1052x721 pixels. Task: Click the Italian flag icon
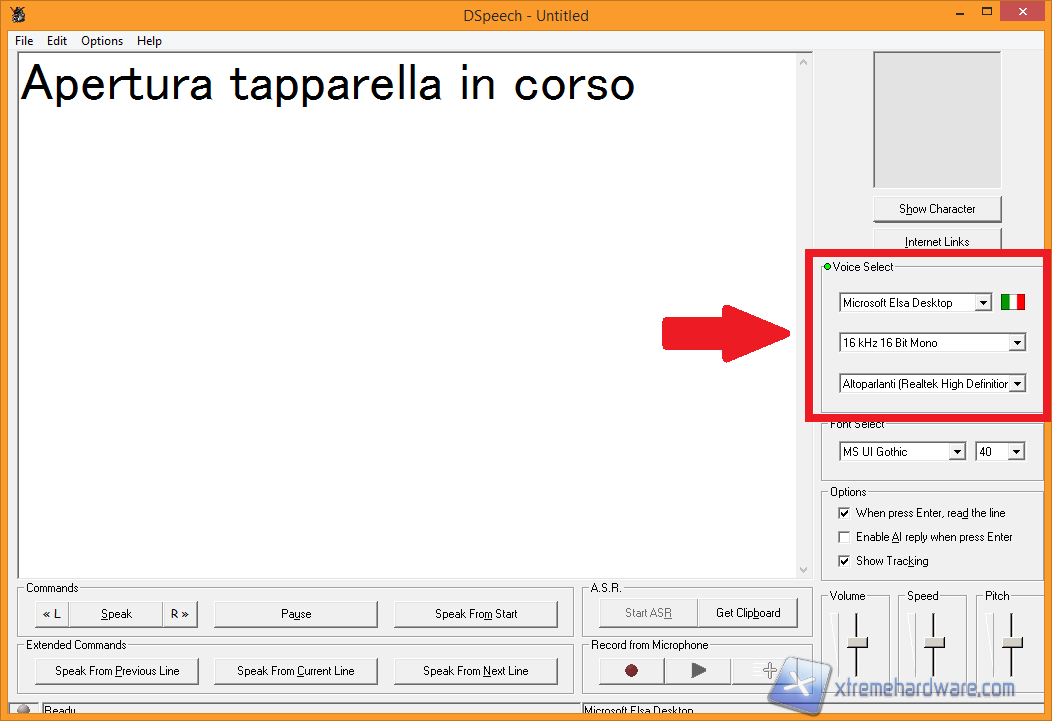pos(1013,302)
